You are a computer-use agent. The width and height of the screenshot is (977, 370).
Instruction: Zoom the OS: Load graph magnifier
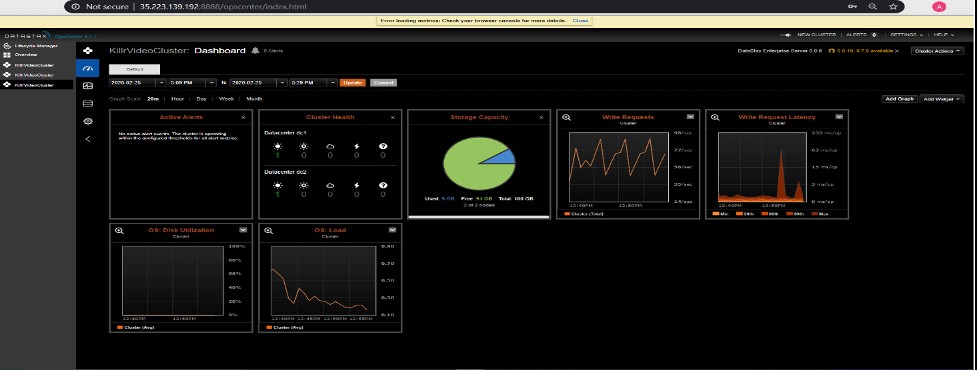(269, 230)
